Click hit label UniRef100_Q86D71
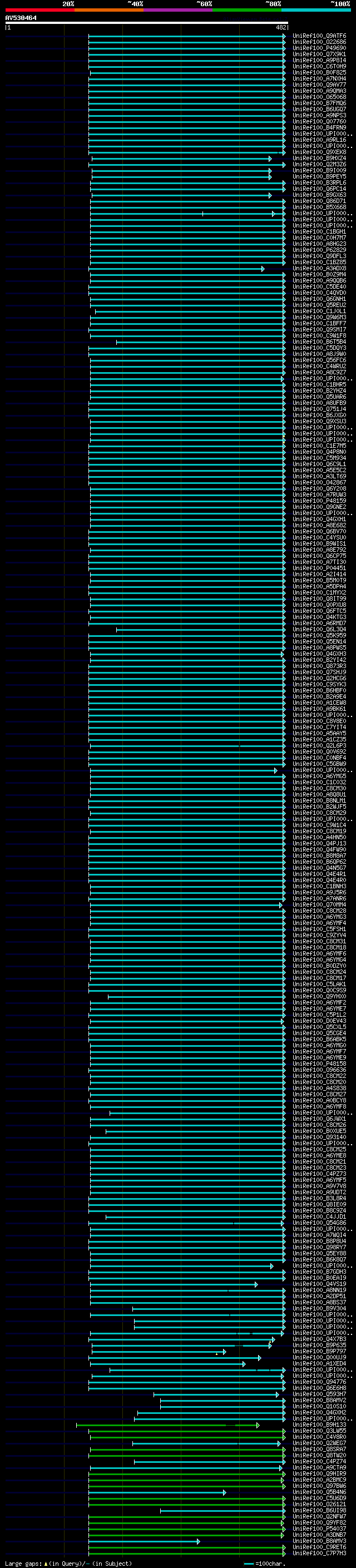This screenshot has height=1568, width=356. point(319,201)
